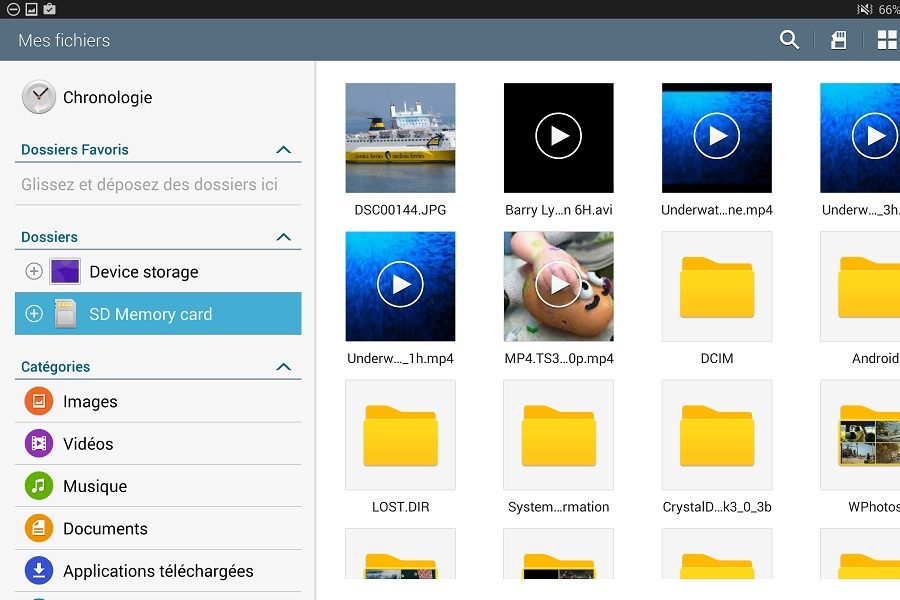Click the Dossiers Favoris section heading

click(75, 150)
